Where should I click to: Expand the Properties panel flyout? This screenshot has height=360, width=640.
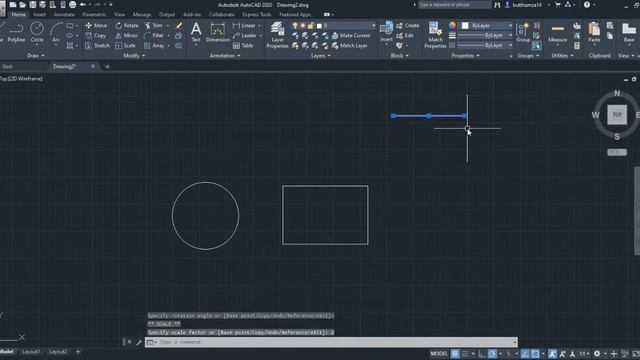(465, 56)
